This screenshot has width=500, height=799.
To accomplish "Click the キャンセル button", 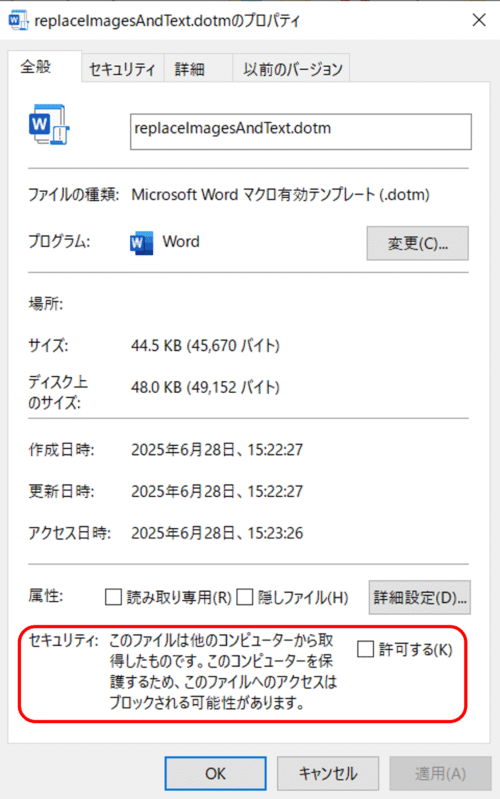I will tap(328, 774).
